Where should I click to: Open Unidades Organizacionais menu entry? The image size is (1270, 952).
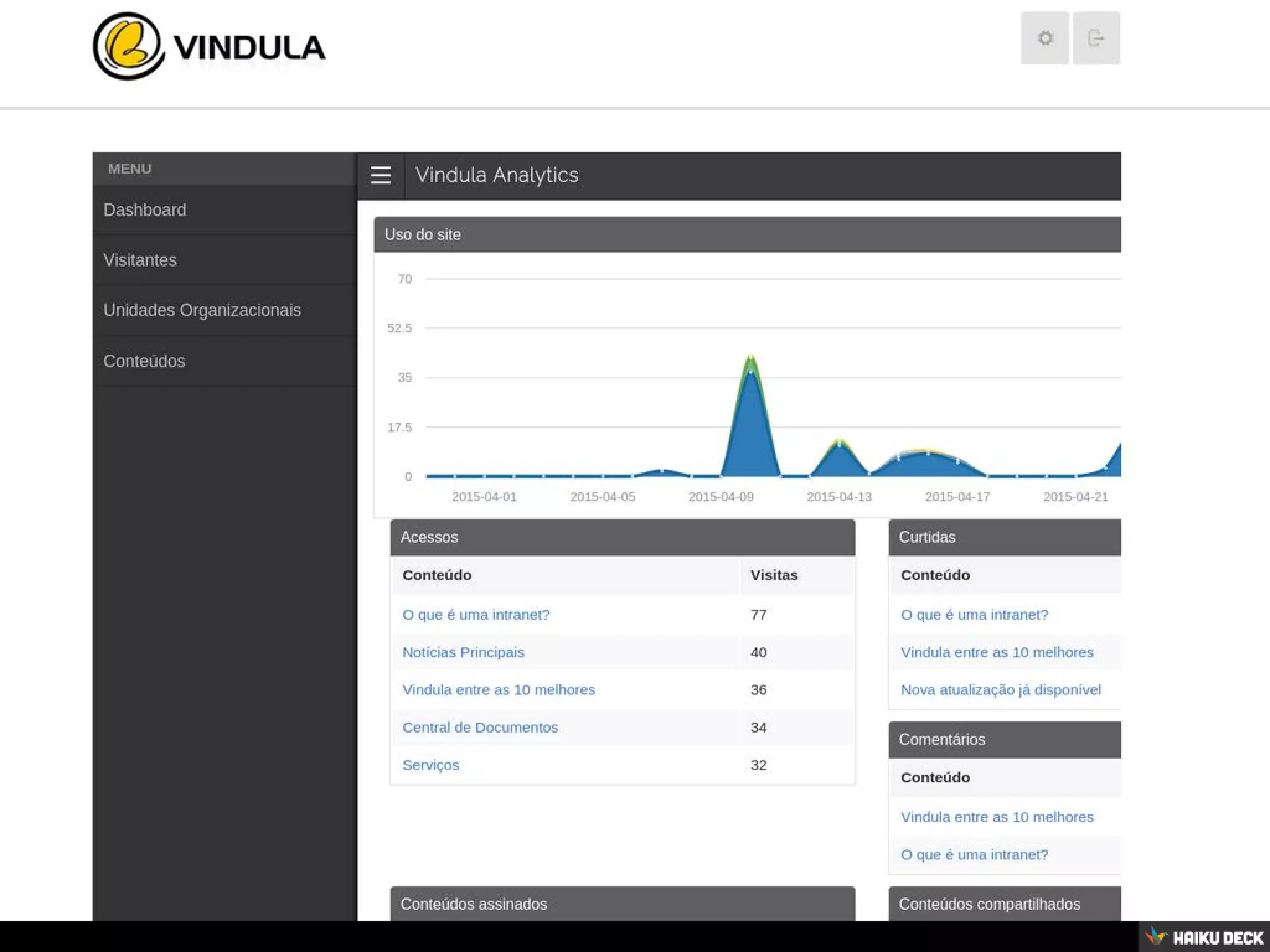202,311
